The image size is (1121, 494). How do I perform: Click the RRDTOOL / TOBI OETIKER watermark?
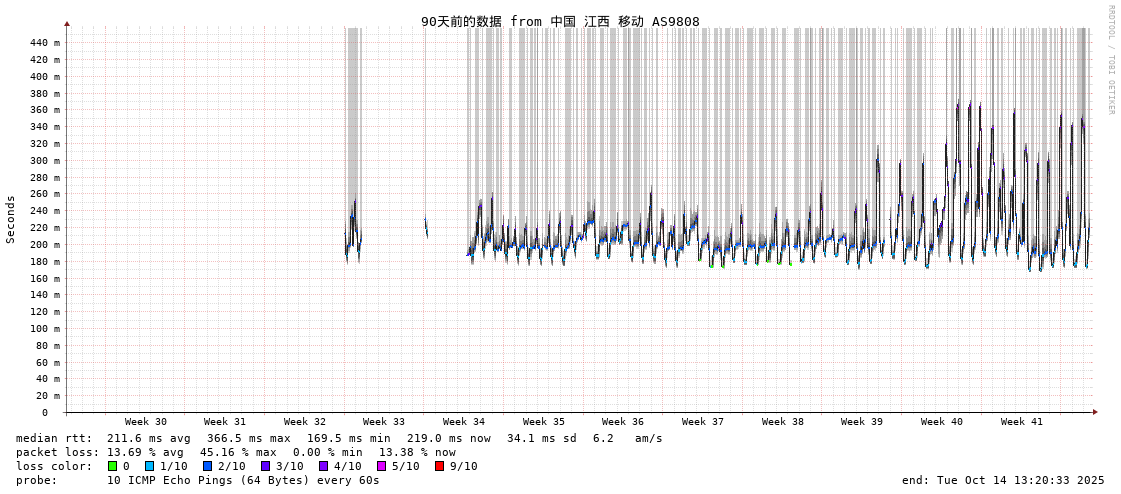click(1110, 60)
